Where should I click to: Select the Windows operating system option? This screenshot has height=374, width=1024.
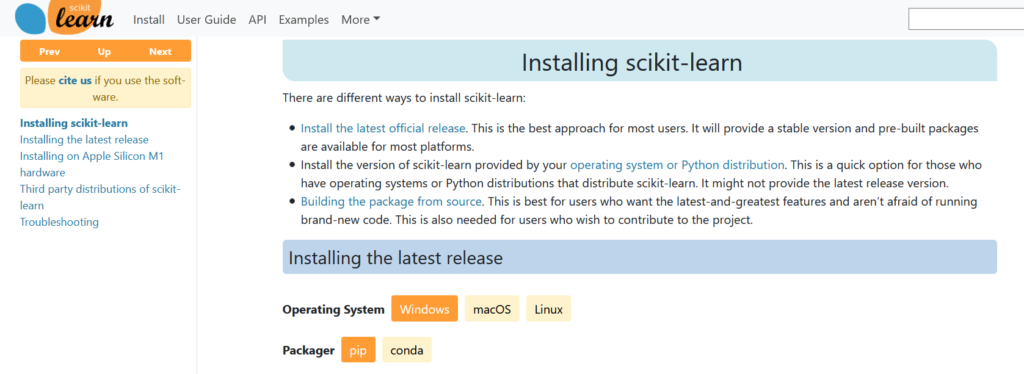424,309
